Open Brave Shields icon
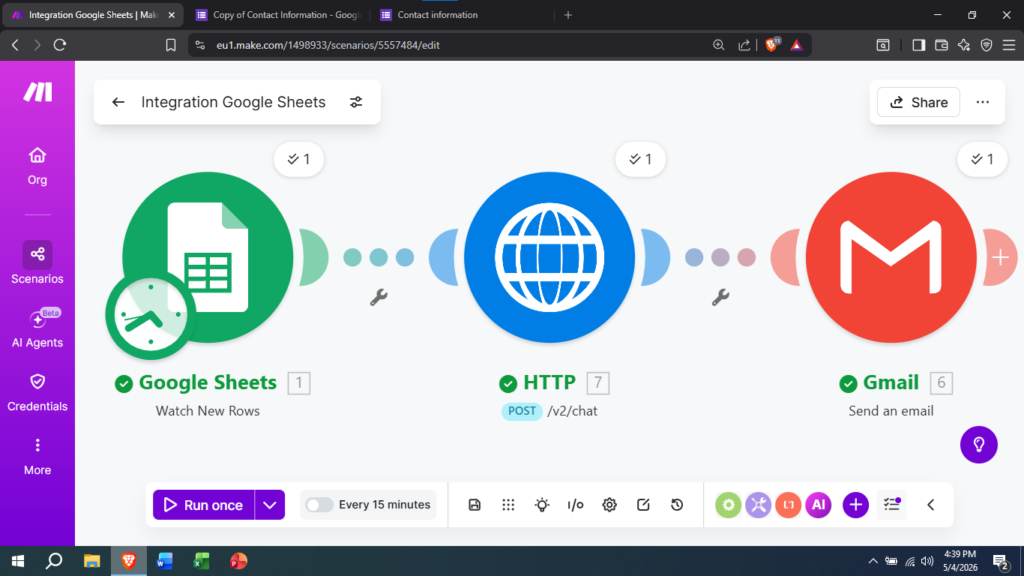 [x=771, y=45]
